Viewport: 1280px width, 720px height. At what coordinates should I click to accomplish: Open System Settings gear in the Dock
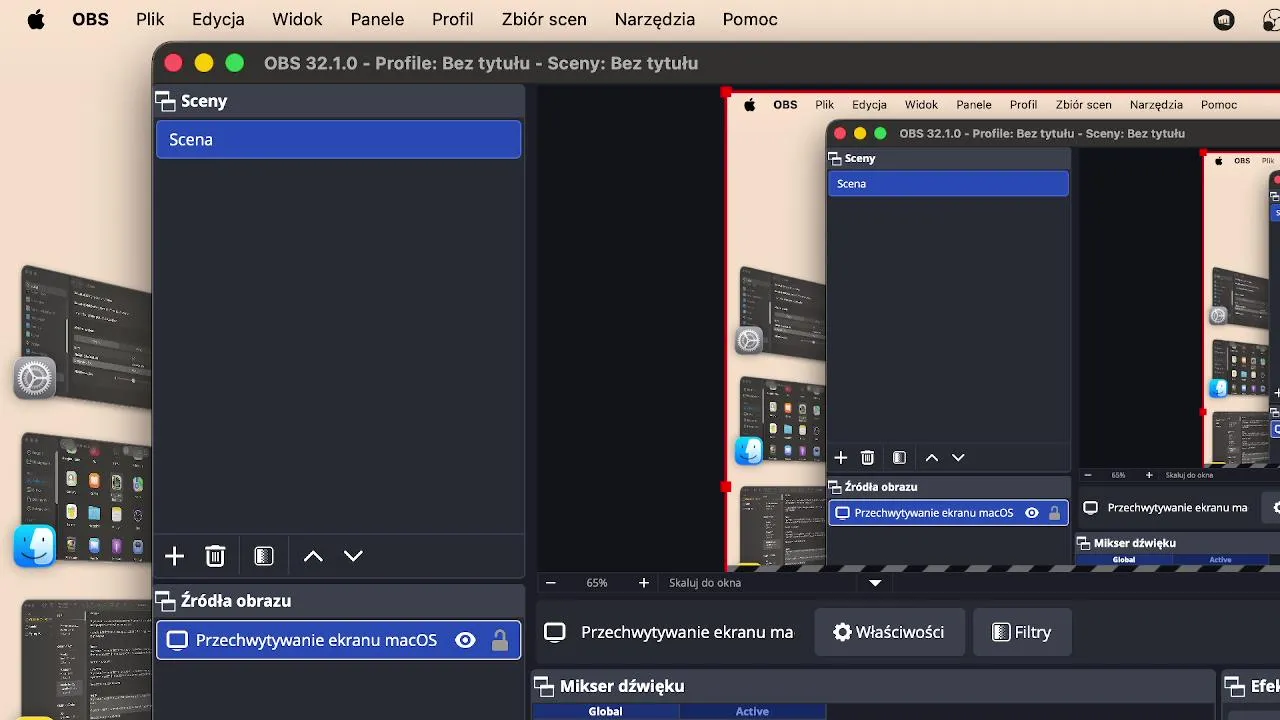pos(34,378)
